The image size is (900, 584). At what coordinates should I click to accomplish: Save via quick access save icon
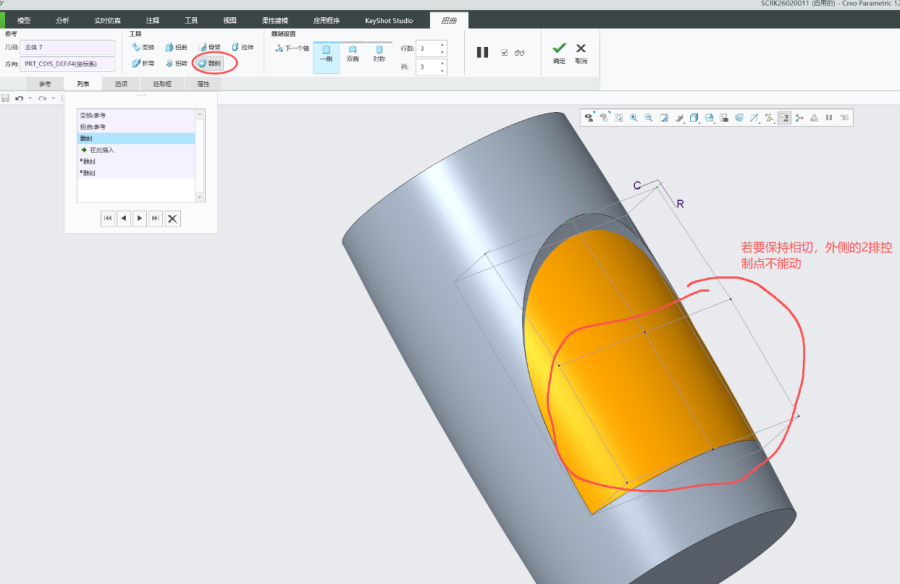[5, 98]
